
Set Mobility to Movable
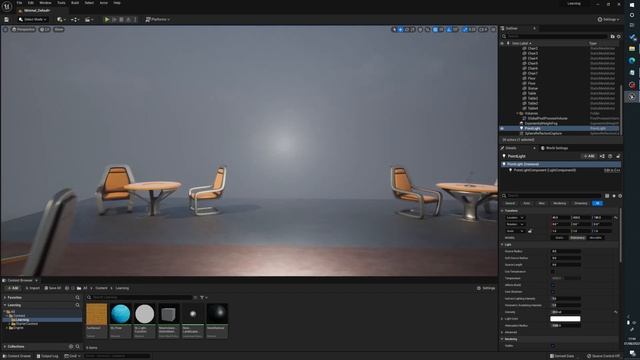click(x=595, y=238)
